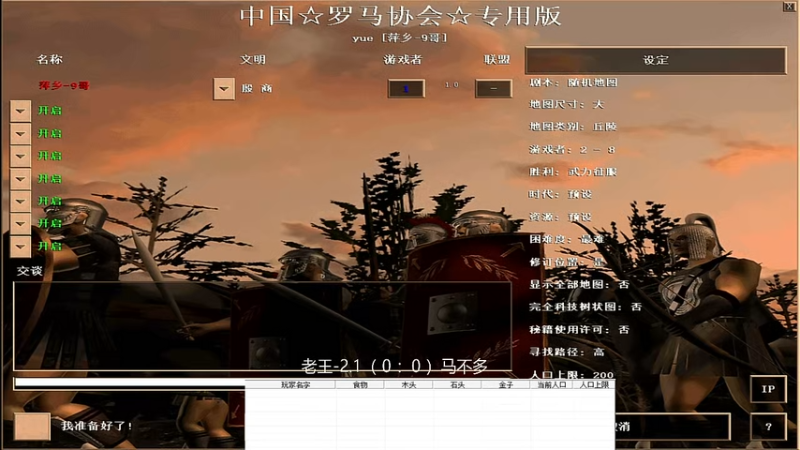Click the player name 萍乡-9哥
This screenshot has height=450, width=800.
pos(63,86)
